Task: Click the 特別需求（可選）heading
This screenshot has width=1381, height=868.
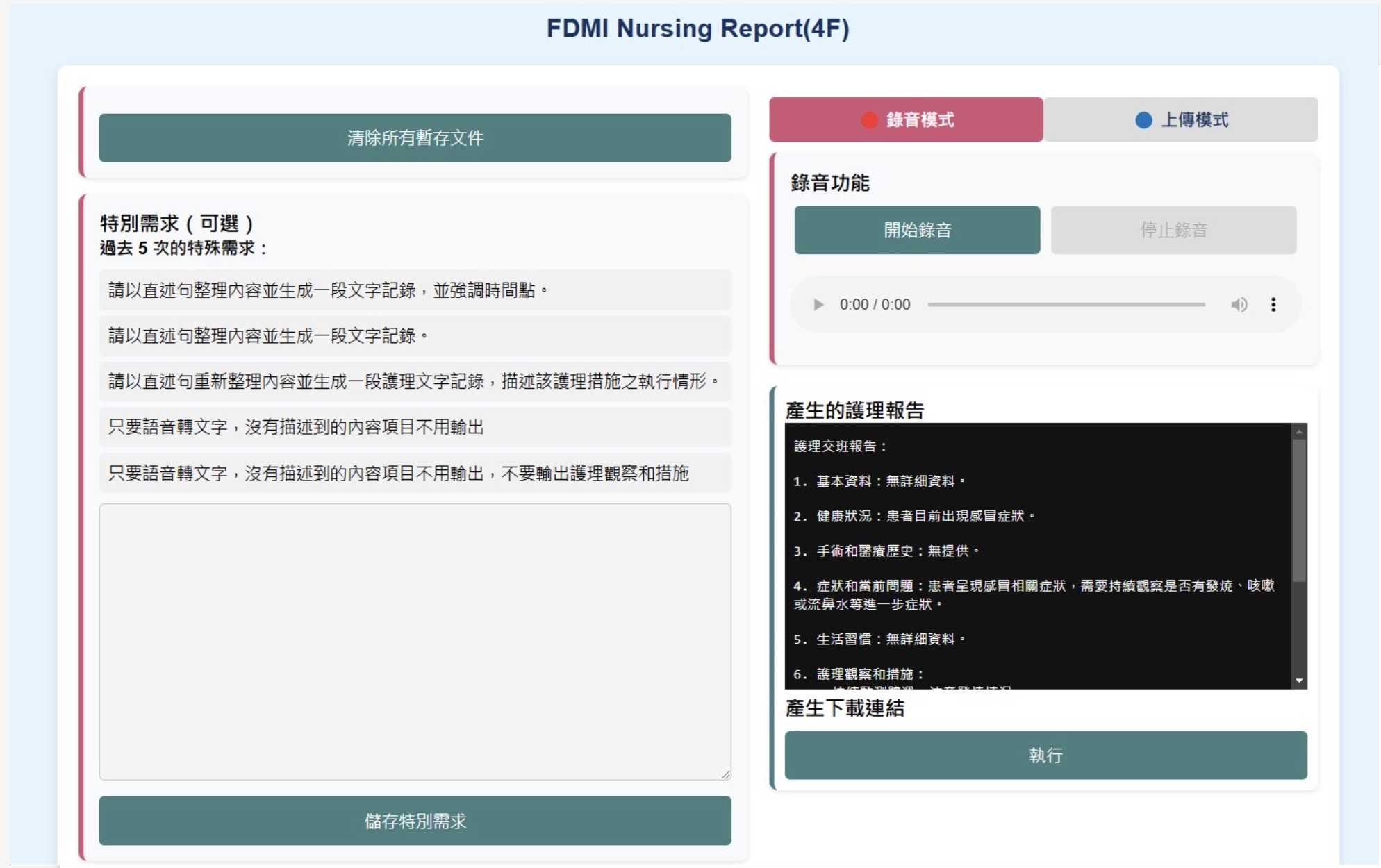Action: pyautogui.click(x=177, y=223)
